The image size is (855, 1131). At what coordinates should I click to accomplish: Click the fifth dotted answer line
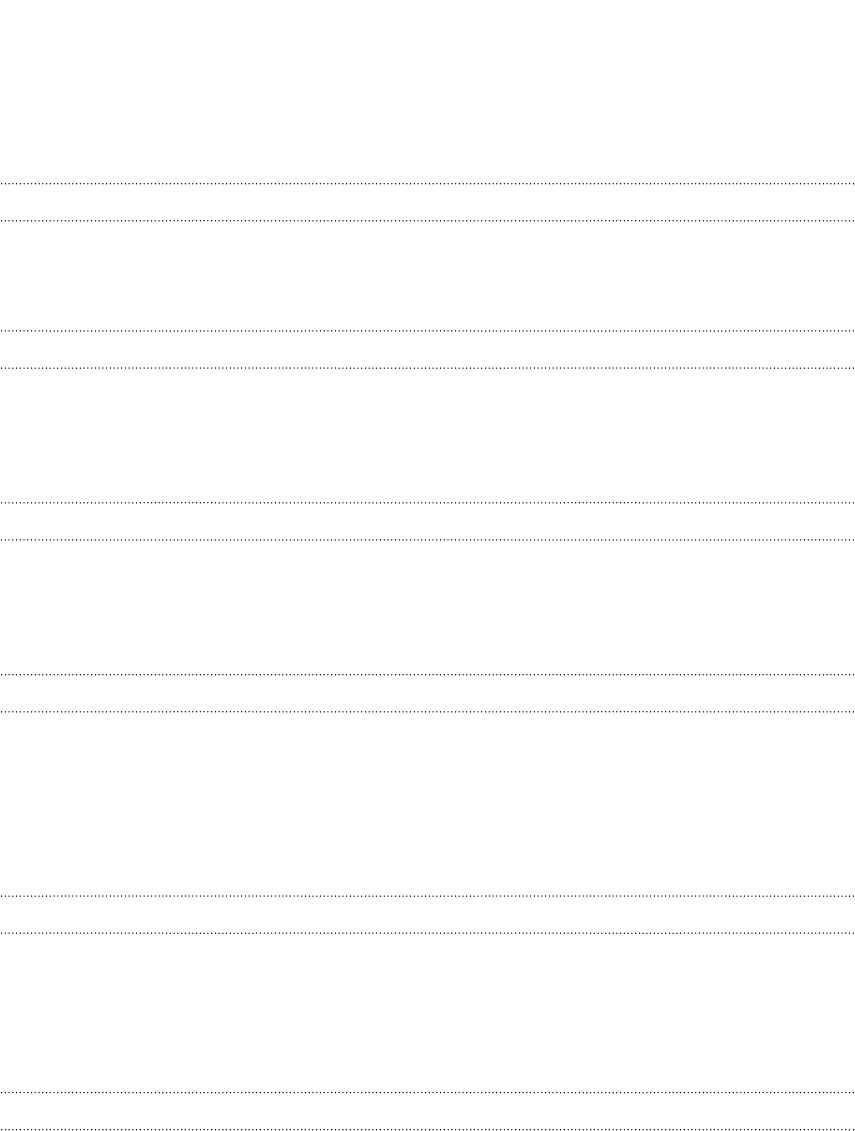(427, 502)
